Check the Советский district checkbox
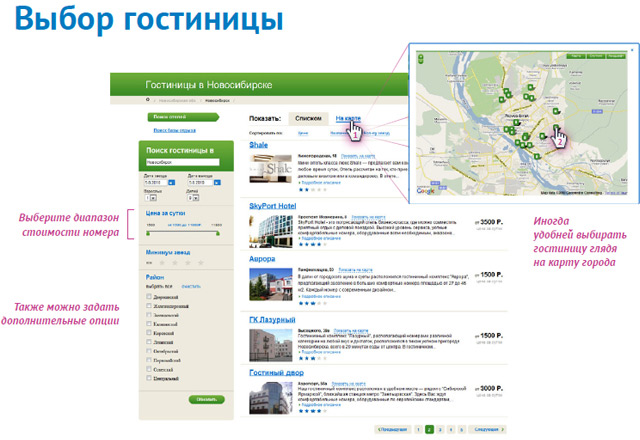Screen dimensions: 640x440 (x=149, y=369)
